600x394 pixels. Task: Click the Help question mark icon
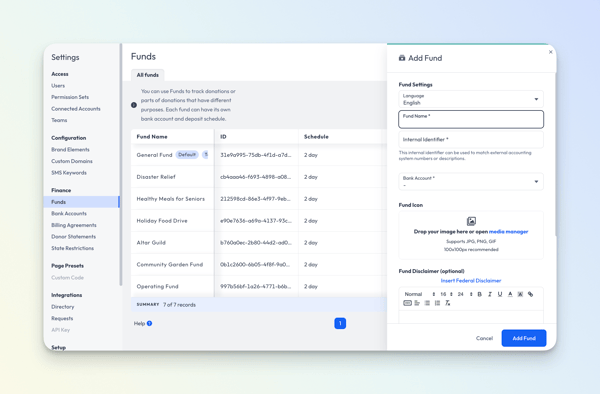click(x=149, y=323)
